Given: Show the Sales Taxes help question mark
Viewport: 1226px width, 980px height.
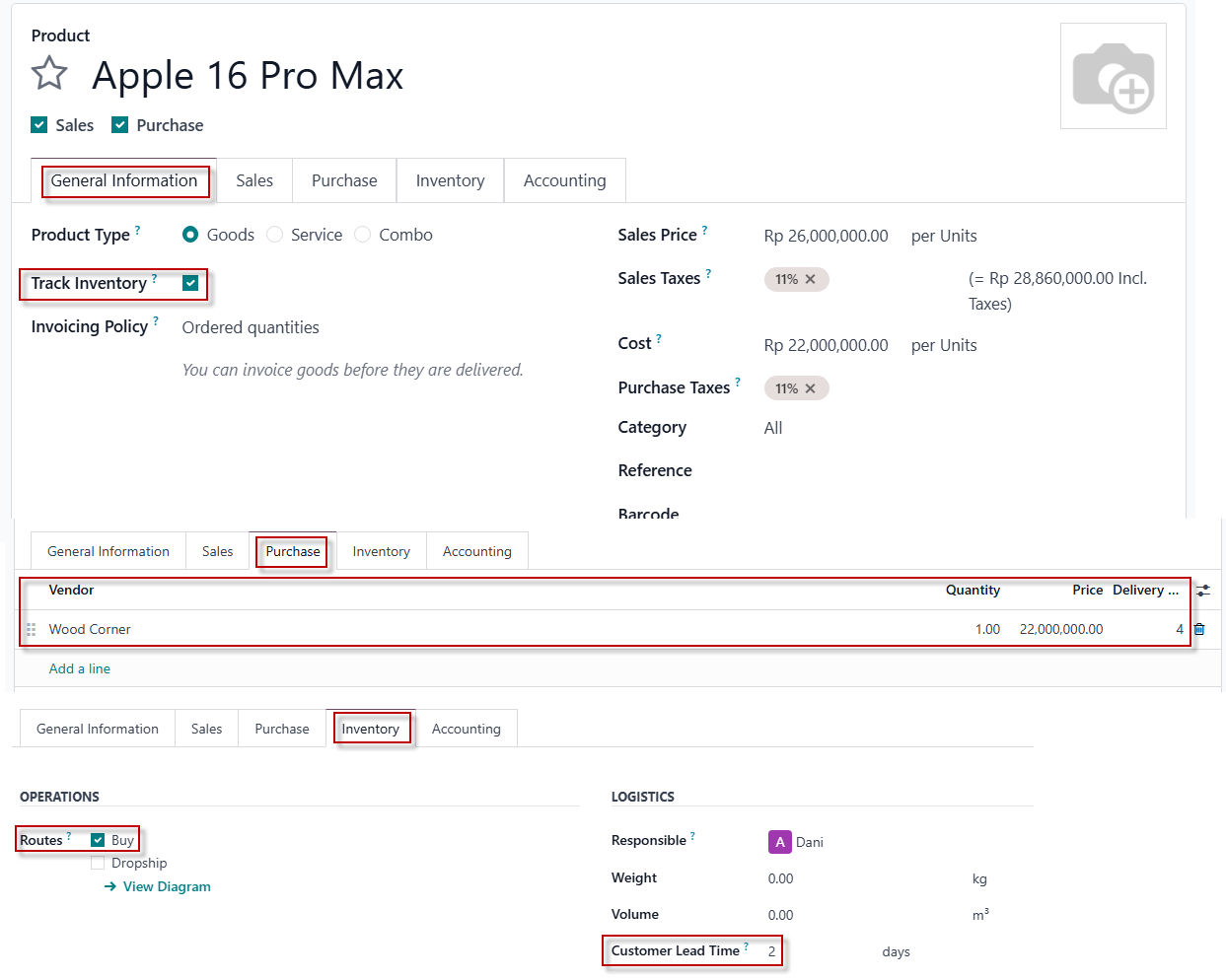Looking at the screenshot, I should (x=708, y=273).
